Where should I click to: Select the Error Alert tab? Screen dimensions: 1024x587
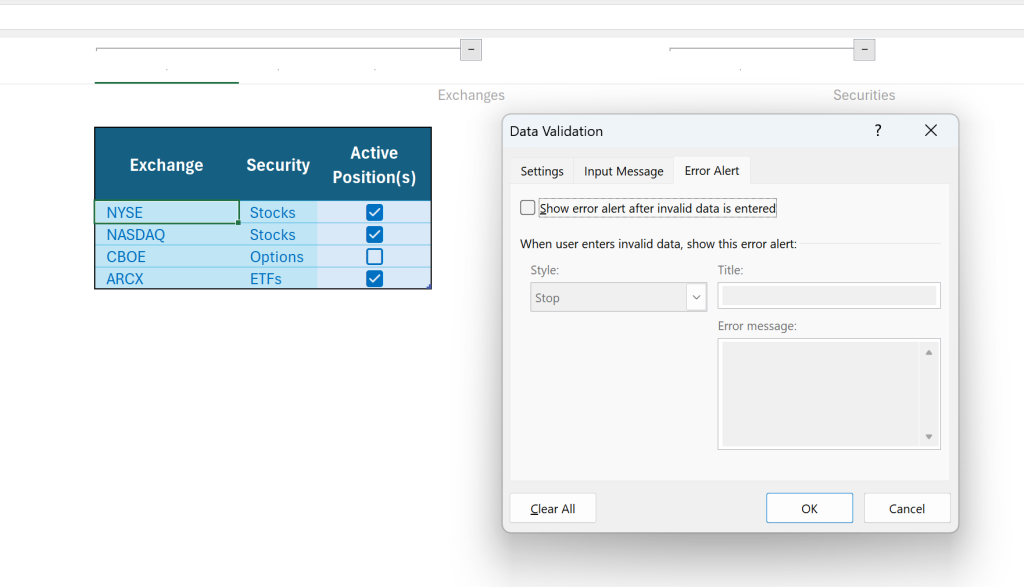(x=712, y=170)
